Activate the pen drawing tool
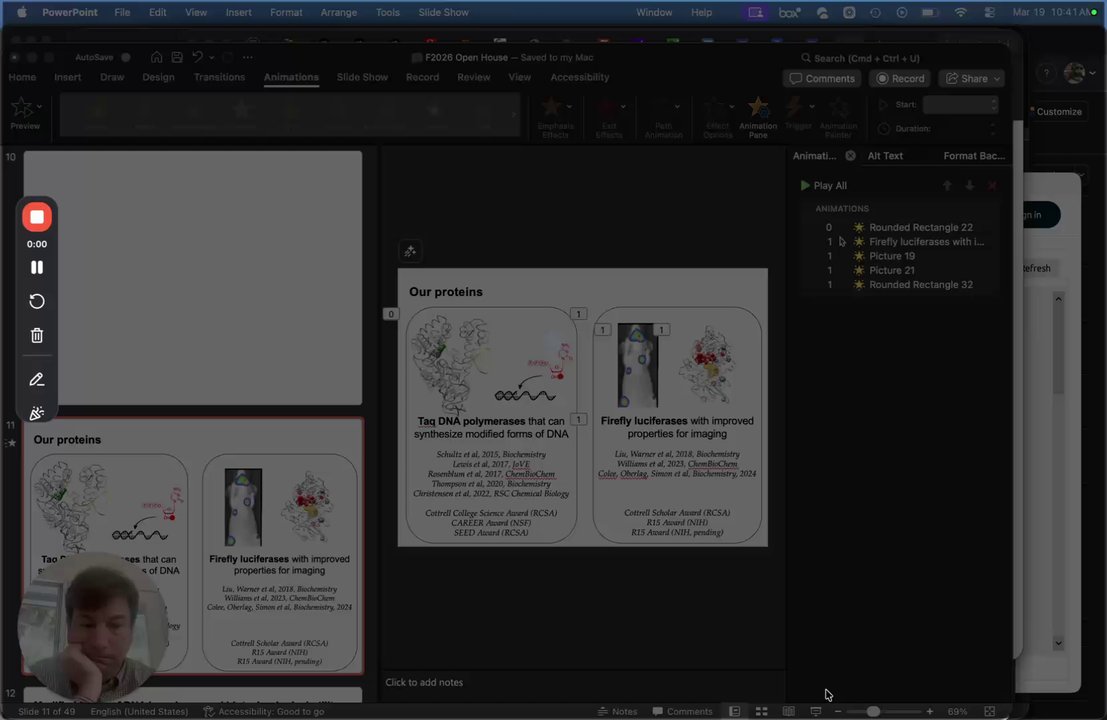1107x720 pixels. [x=37, y=380]
